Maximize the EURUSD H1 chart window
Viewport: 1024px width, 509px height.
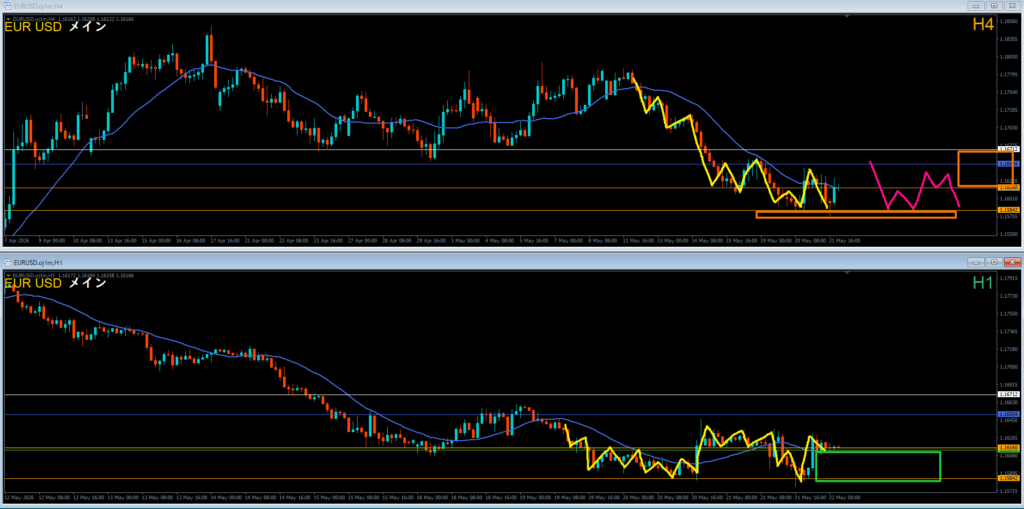[995, 262]
